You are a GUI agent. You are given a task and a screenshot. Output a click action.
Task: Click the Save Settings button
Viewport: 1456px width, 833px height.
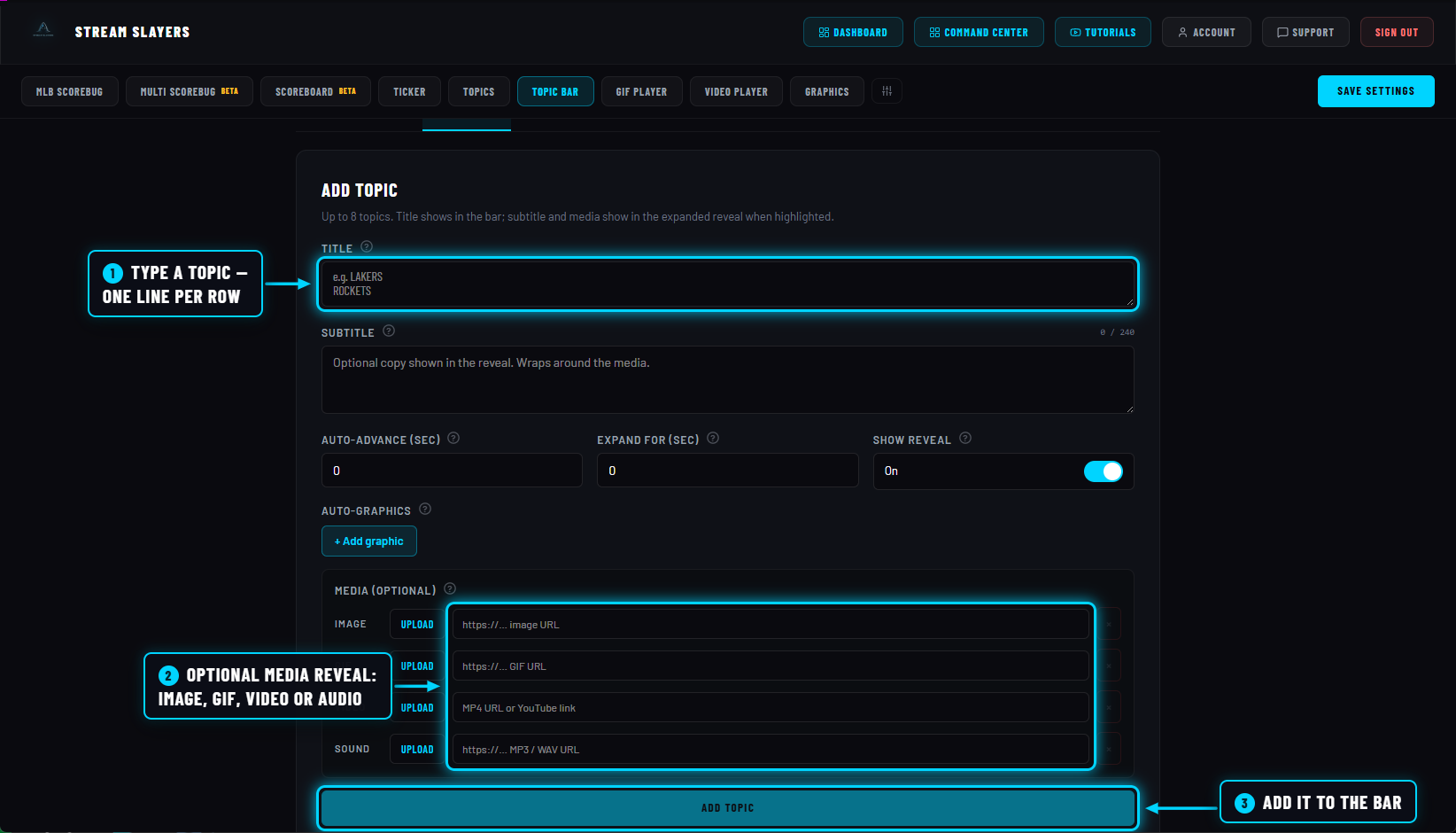1375,91
